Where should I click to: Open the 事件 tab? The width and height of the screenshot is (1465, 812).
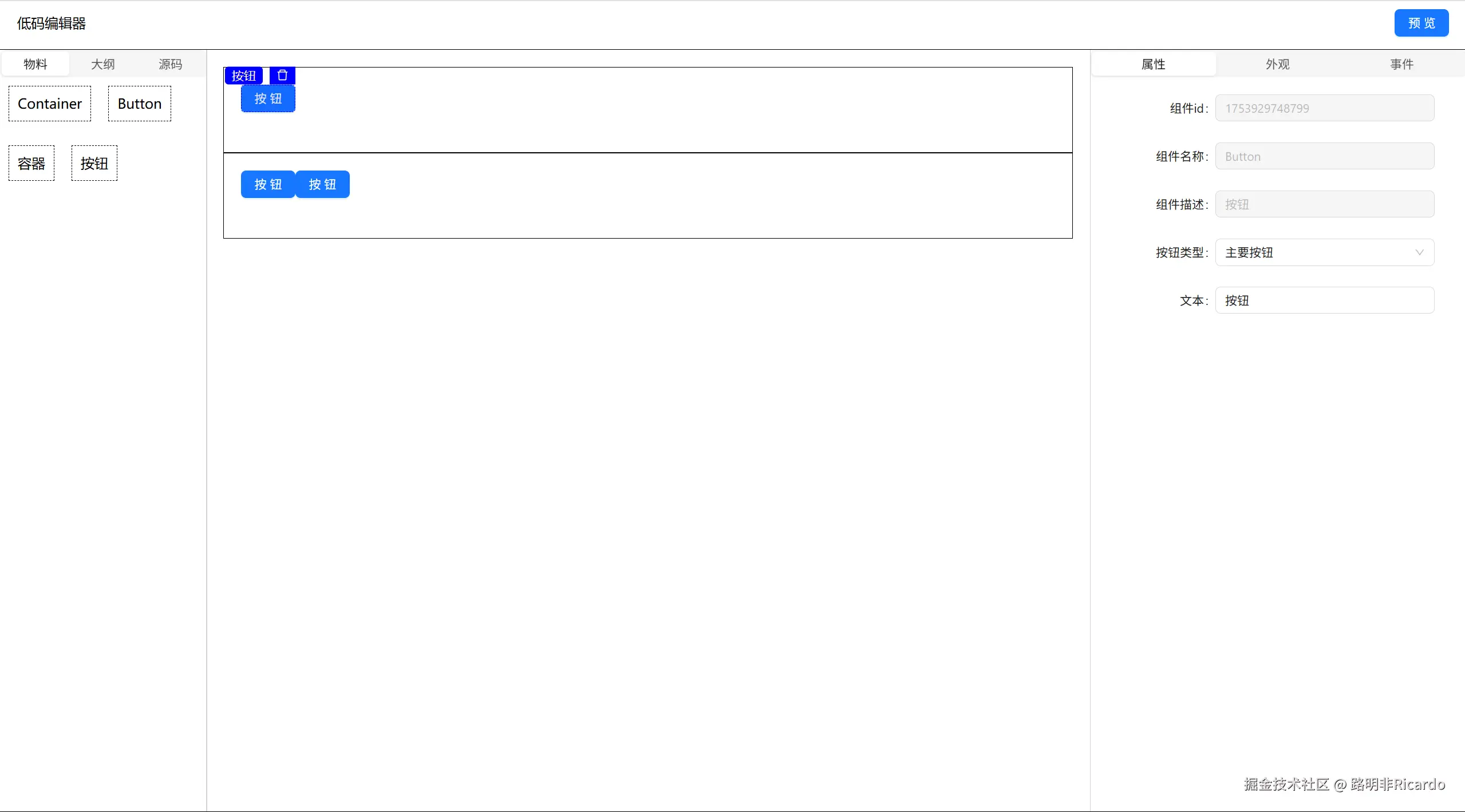[x=1402, y=64]
